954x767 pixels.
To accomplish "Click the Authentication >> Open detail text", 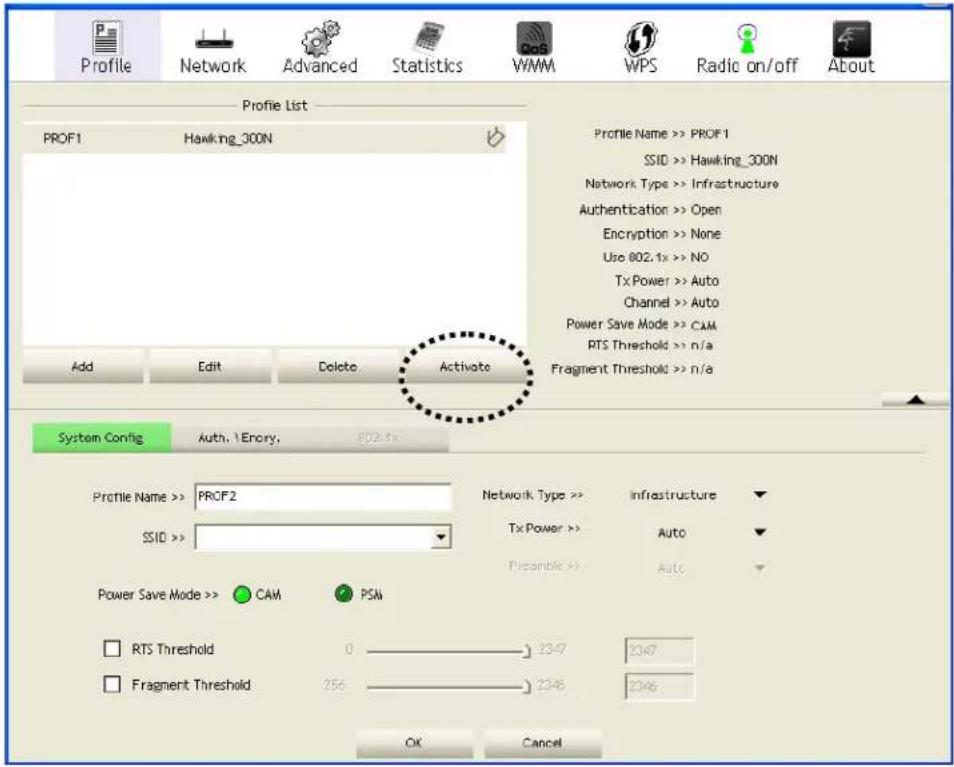I will [x=650, y=210].
